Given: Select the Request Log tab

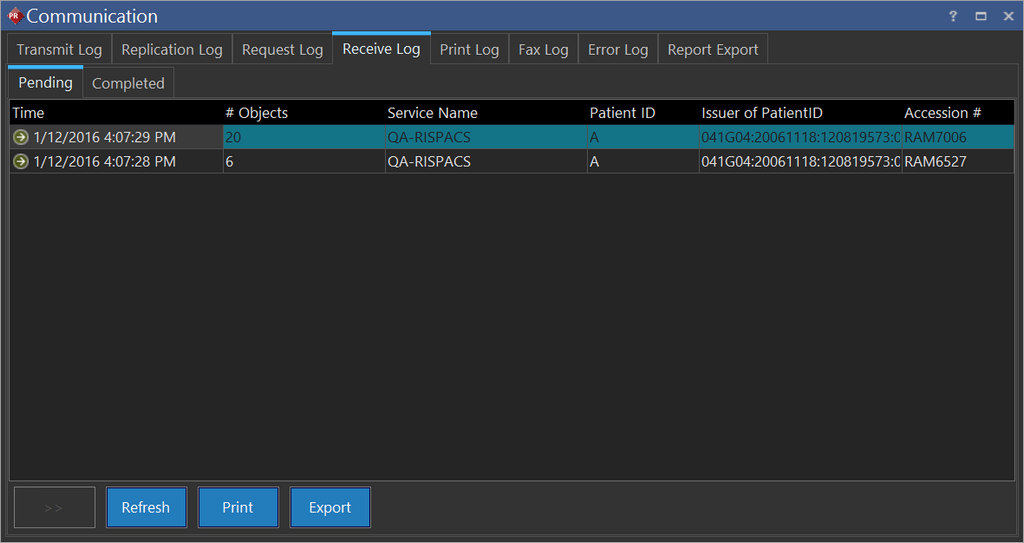Looking at the screenshot, I should [282, 50].
